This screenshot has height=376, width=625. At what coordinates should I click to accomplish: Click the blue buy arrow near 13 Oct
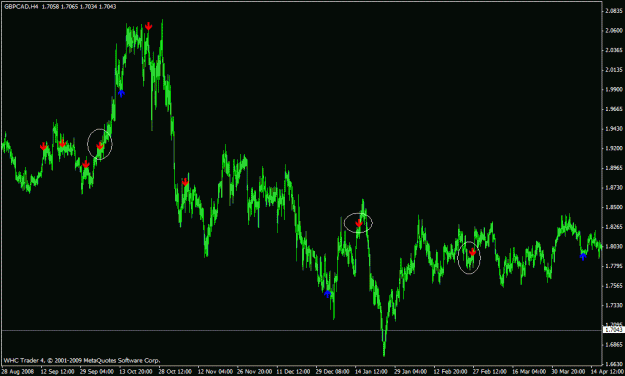pos(121,93)
